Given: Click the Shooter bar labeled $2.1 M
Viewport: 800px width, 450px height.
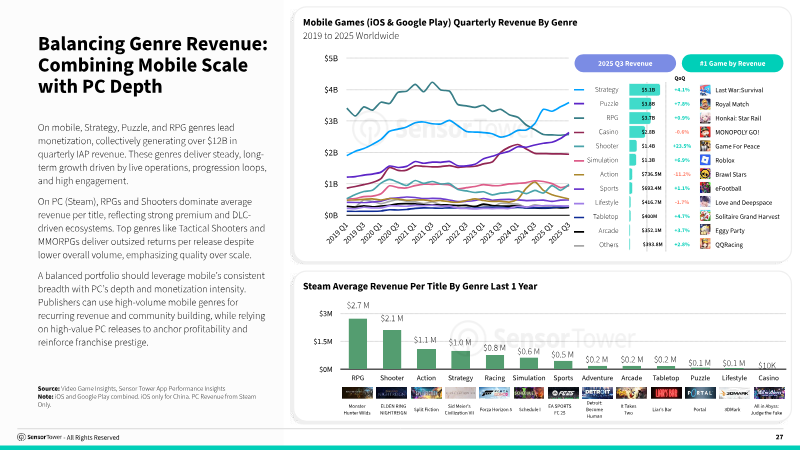Looking at the screenshot, I should click(392, 349).
